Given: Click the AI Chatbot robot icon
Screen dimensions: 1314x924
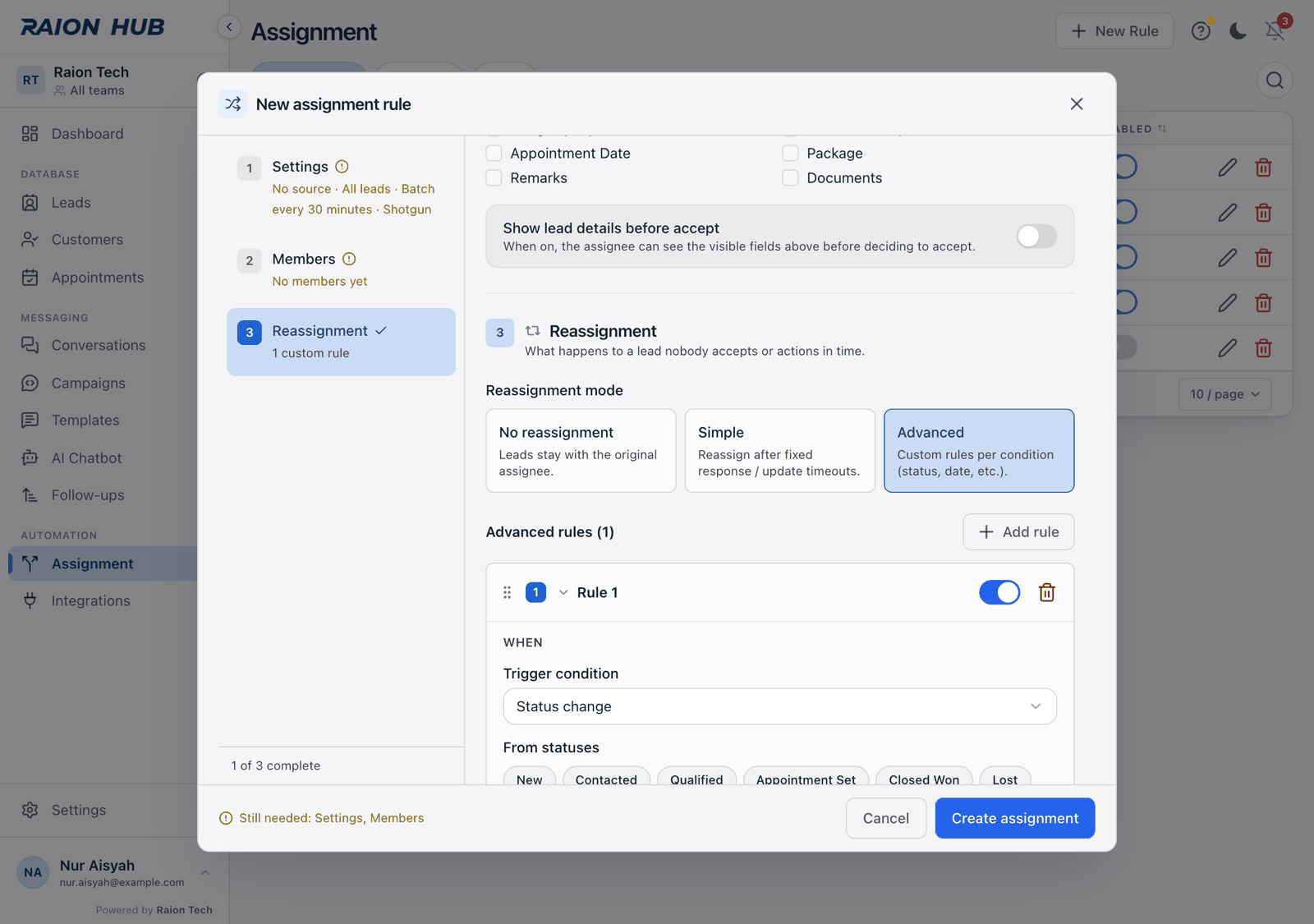Looking at the screenshot, I should pyautogui.click(x=30, y=457).
